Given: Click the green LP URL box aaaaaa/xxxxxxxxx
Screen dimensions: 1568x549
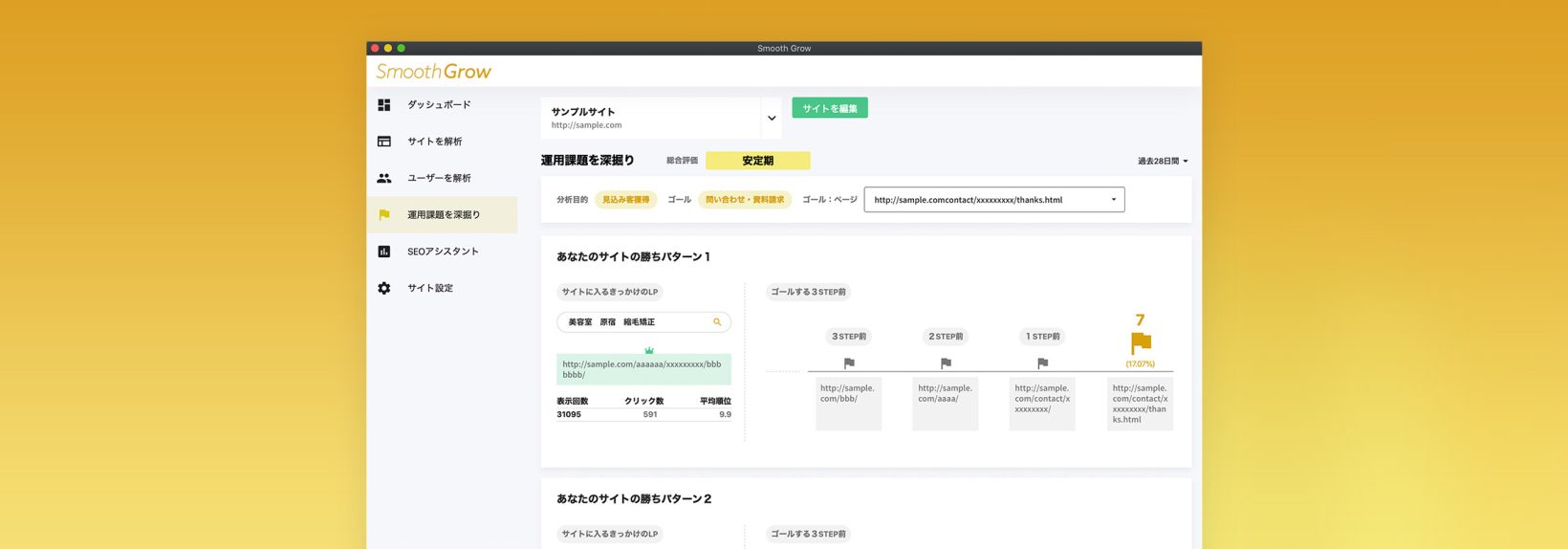Looking at the screenshot, I should pos(643,369).
